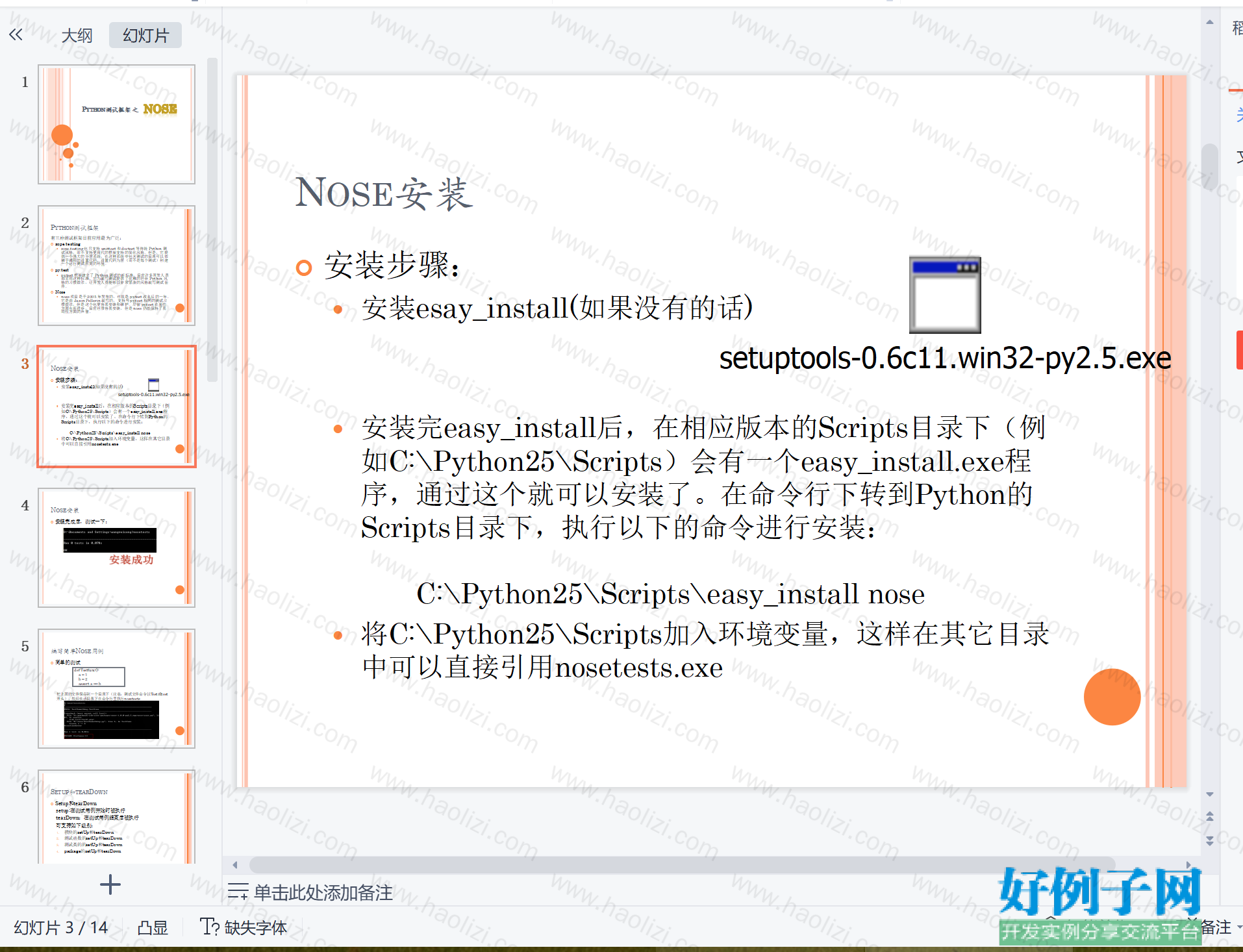Screen dimensions: 1243x952
Task: Open the 缺失字体 missing fonts notice
Action: [x=244, y=927]
